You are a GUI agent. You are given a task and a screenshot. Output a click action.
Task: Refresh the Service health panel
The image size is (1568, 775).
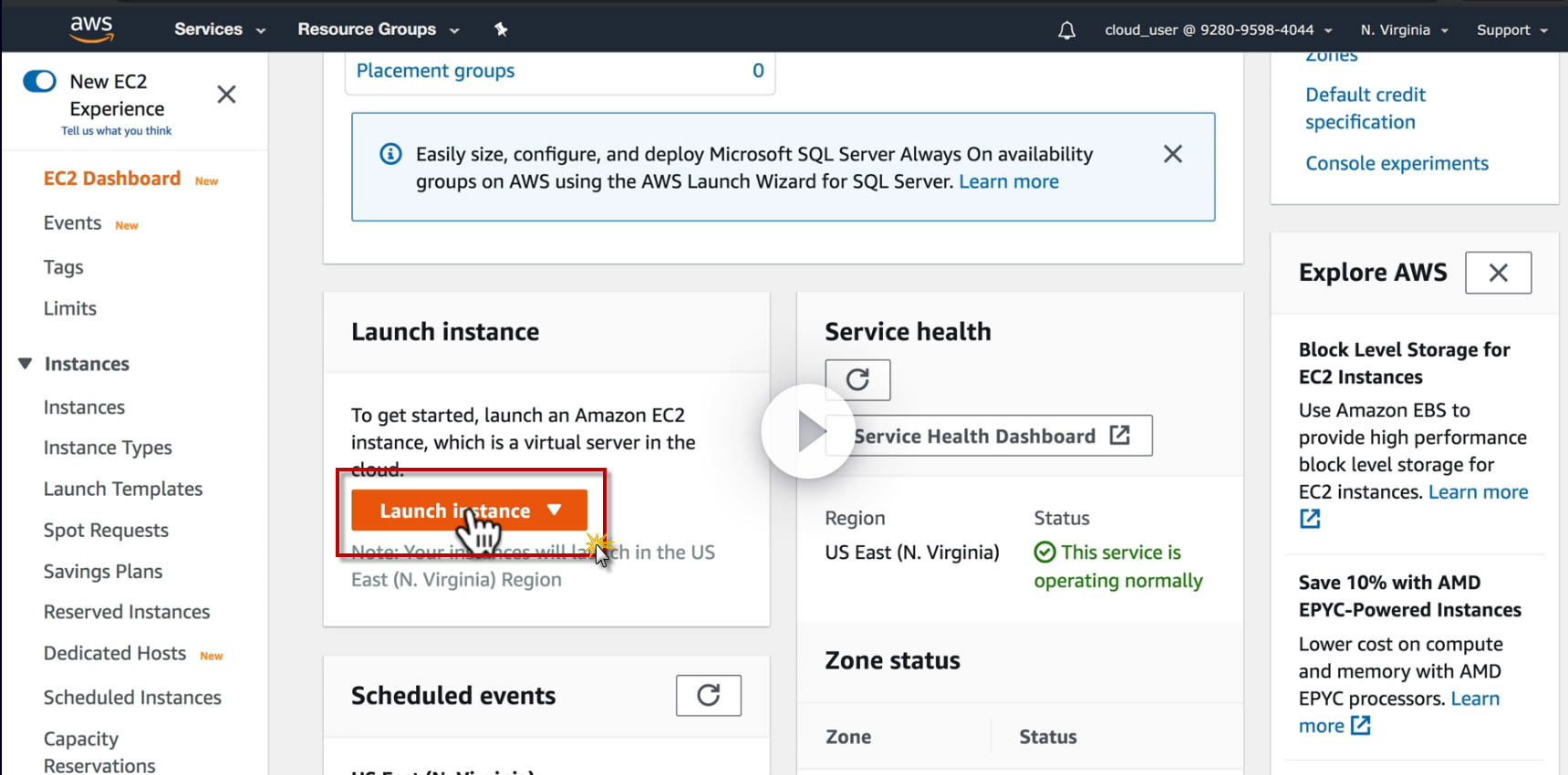[x=857, y=379]
